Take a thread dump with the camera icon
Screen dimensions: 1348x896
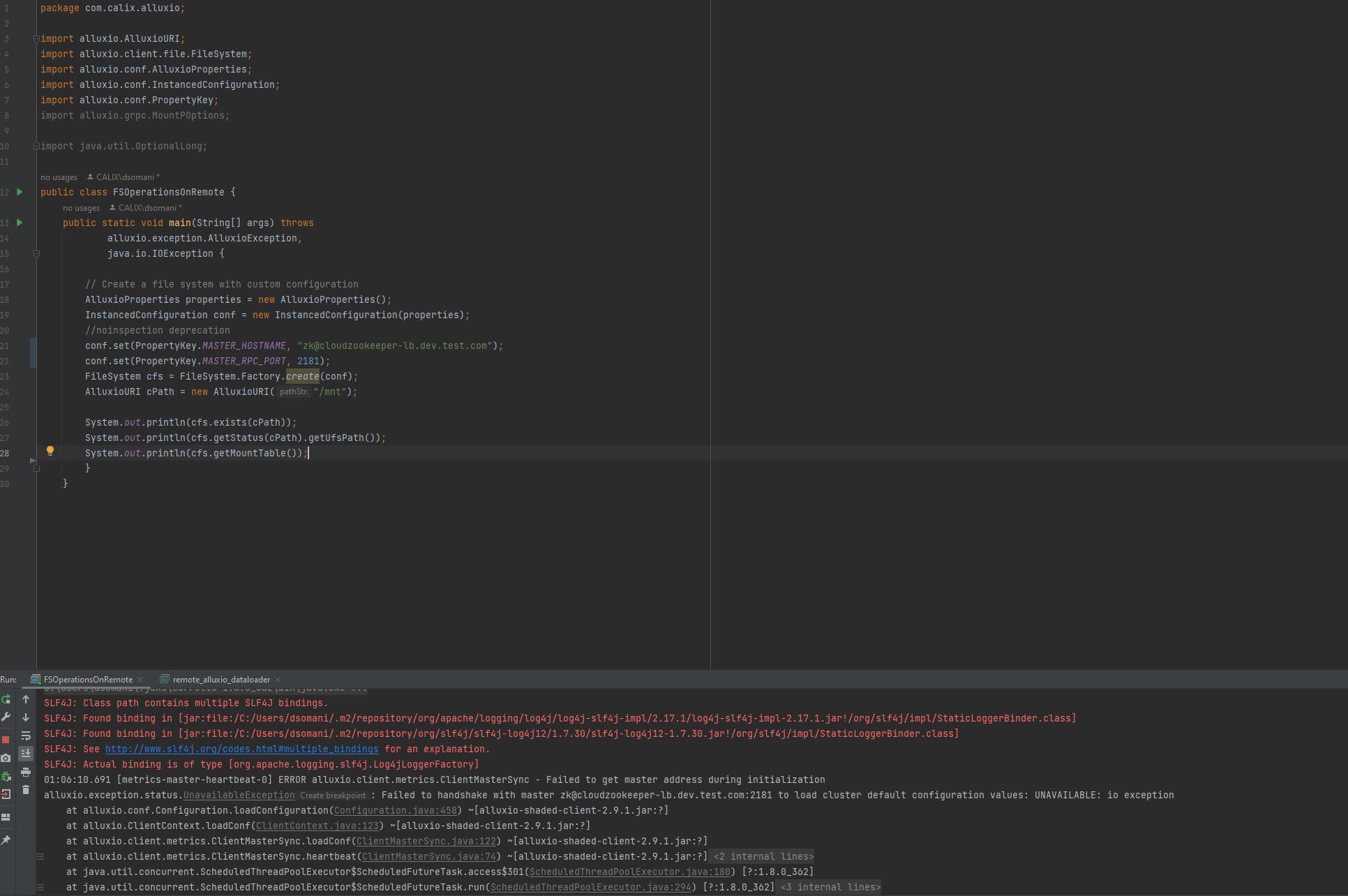coord(6,756)
